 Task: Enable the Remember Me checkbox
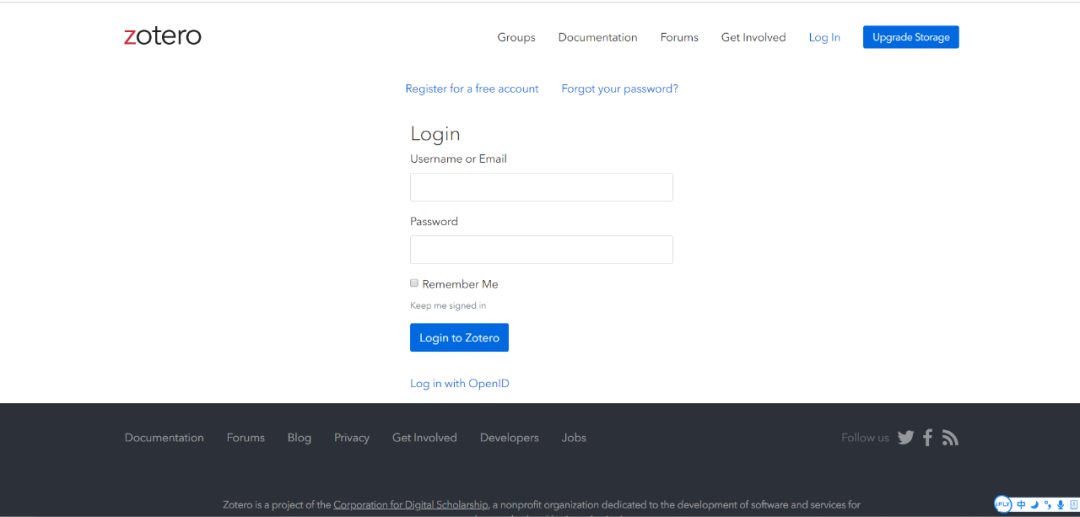point(415,283)
